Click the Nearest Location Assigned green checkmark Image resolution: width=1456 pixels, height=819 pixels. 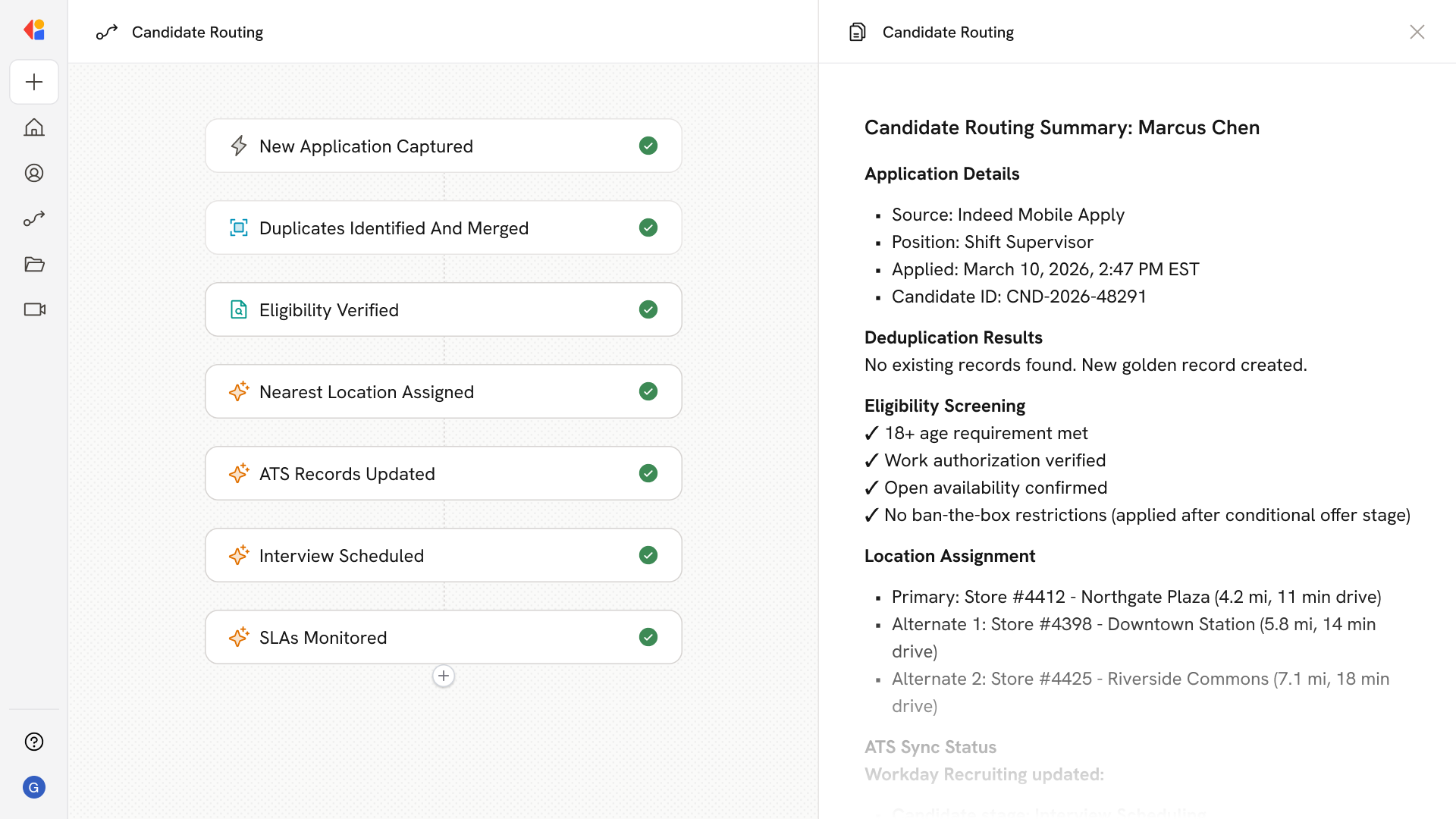click(x=648, y=391)
